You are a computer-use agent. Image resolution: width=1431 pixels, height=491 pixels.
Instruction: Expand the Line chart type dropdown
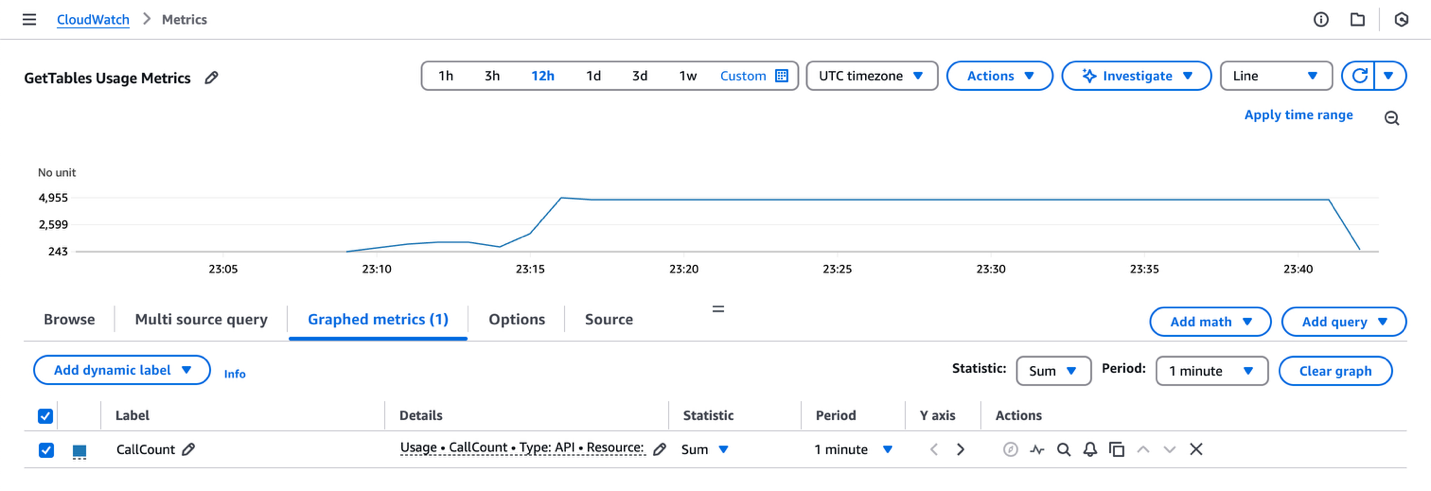(1276, 76)
